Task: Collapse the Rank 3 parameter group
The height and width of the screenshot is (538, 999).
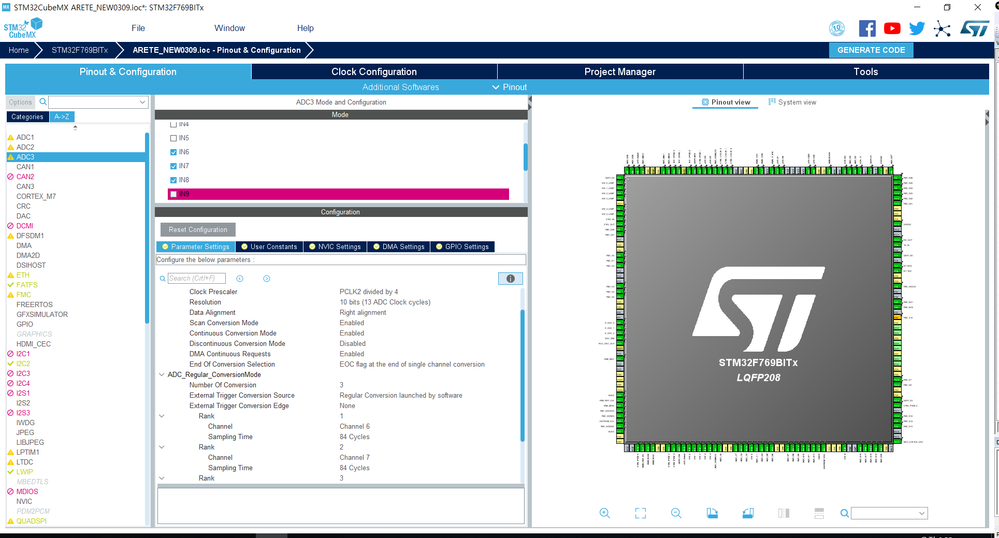Action: coord(162,478)
